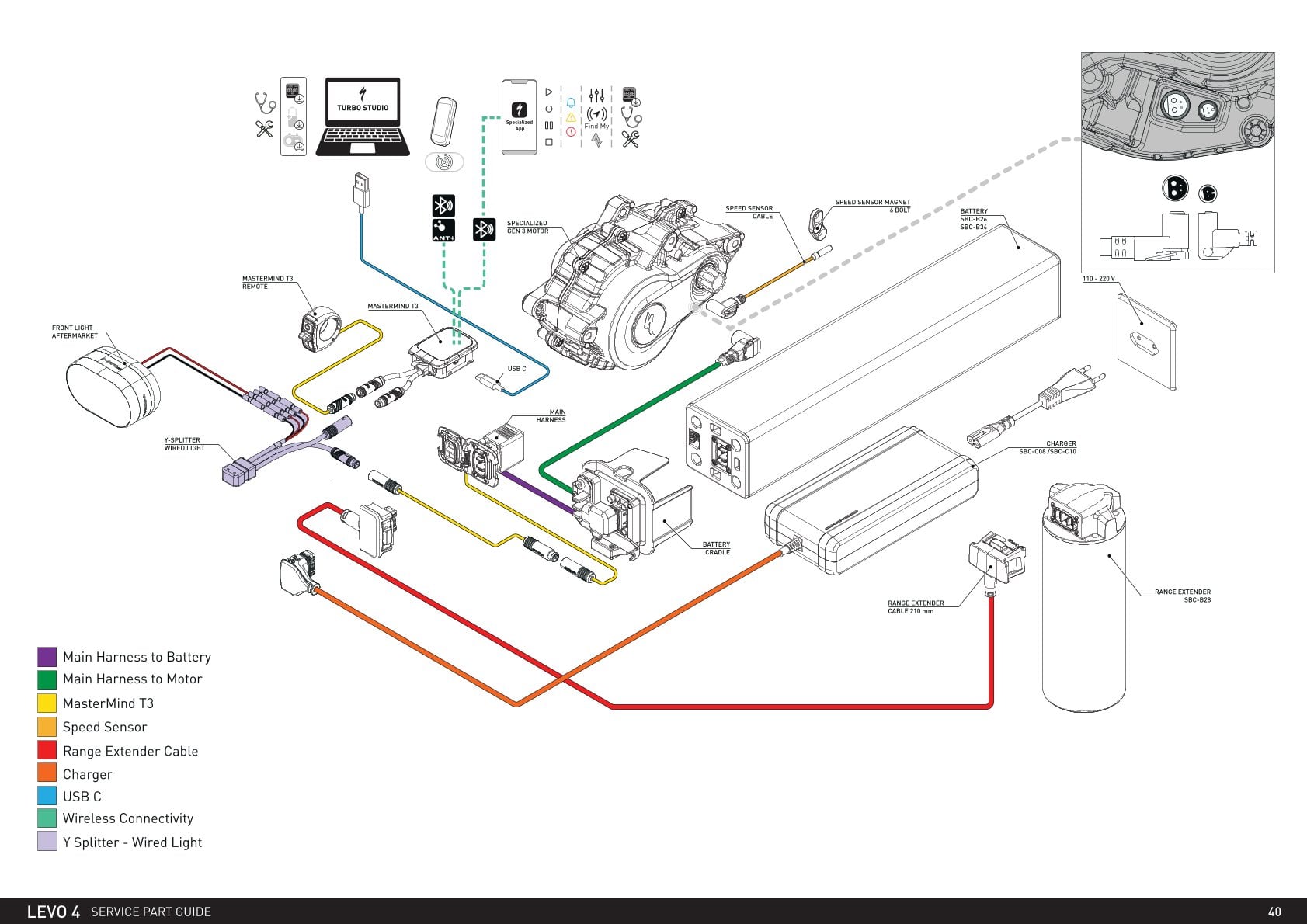1307x924 pixels.
Task: Click the record circle icon next to the phone
Action: (x=549, y=109)
